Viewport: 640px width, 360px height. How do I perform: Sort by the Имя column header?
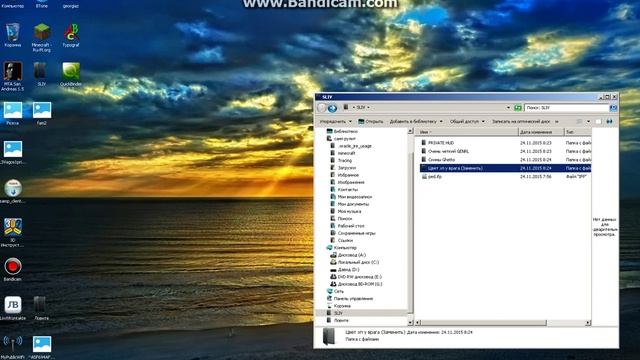tap(467, 132)
